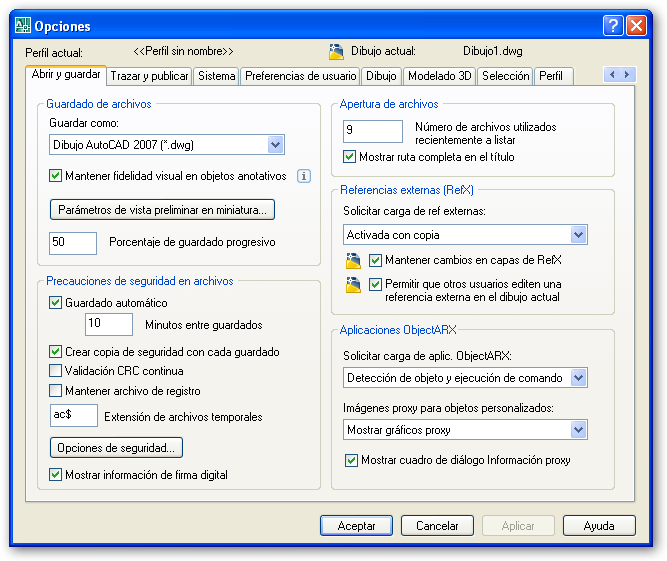Open the Perfil tab
Image resolution: width=667 pixels, height=561 pixels.
click(553, 76)
